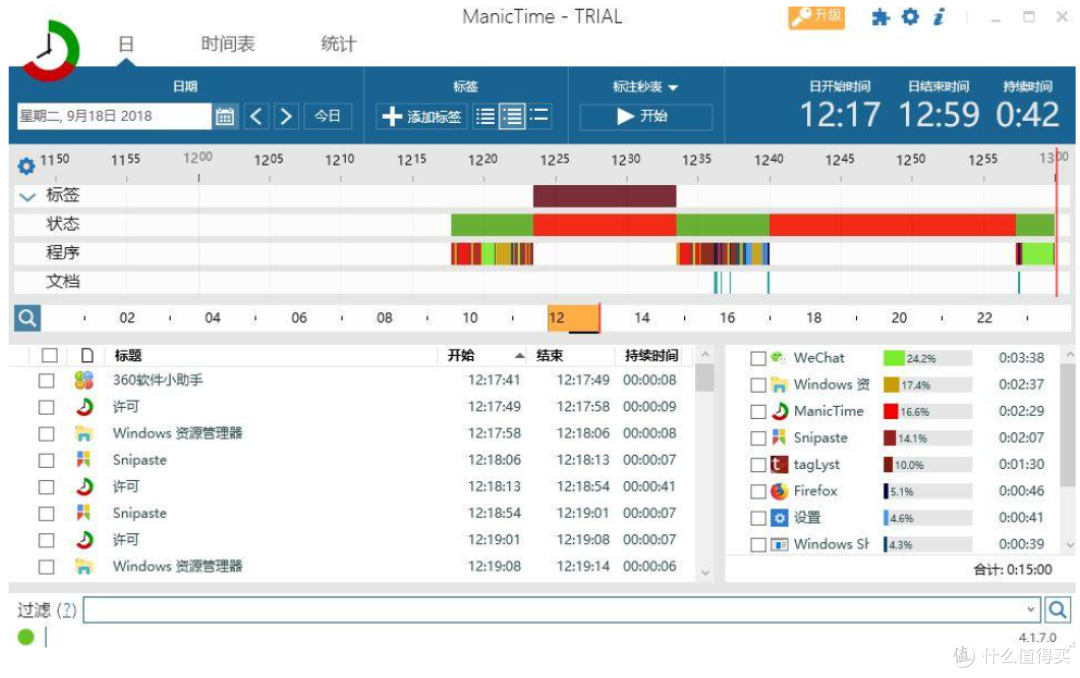Switch to the 统计 tab
The image size is (1080, 678).
[x=338, y=45]
